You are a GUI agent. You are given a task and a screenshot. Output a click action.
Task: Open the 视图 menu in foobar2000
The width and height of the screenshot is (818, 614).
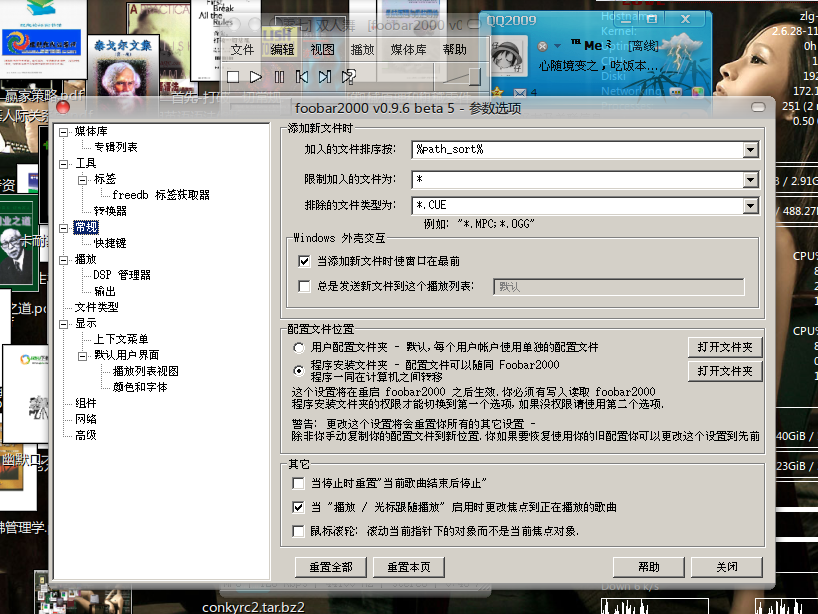(322, 50)
